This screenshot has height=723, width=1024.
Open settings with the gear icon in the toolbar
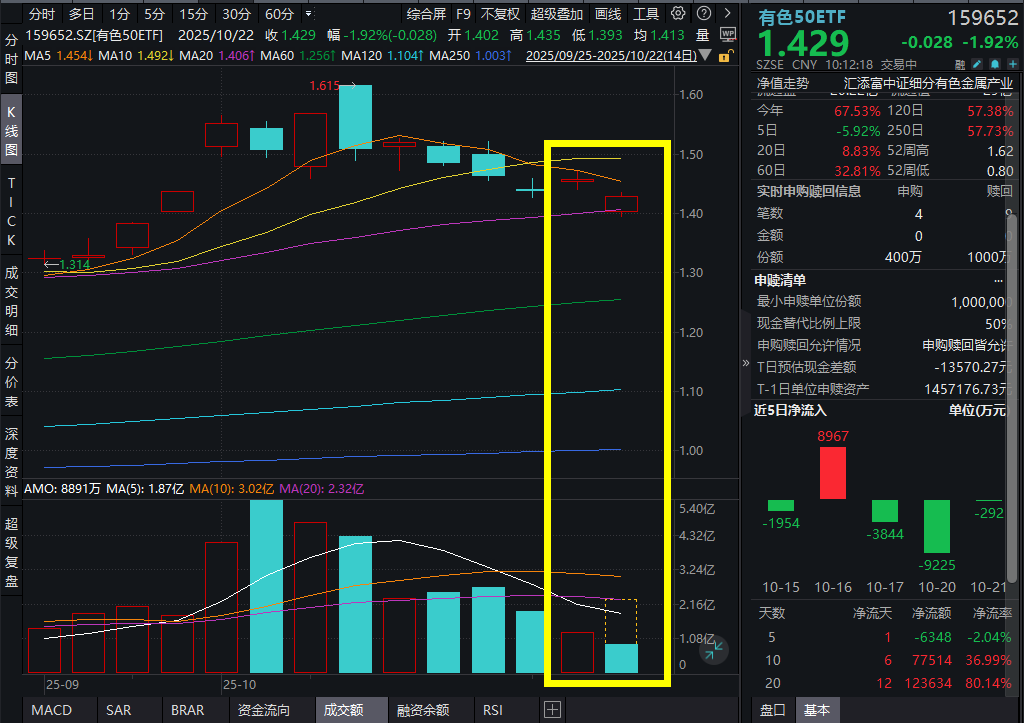click(x=677, y=14)
